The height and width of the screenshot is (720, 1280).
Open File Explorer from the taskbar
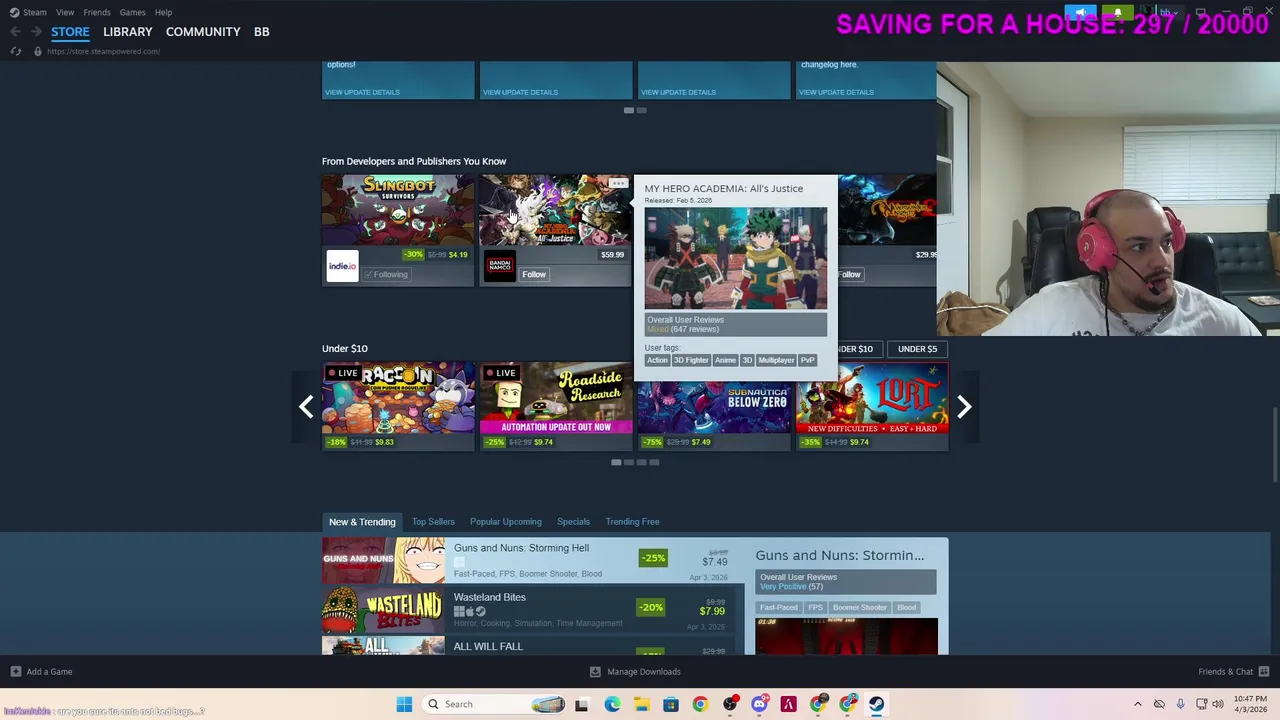pos(641,704)
